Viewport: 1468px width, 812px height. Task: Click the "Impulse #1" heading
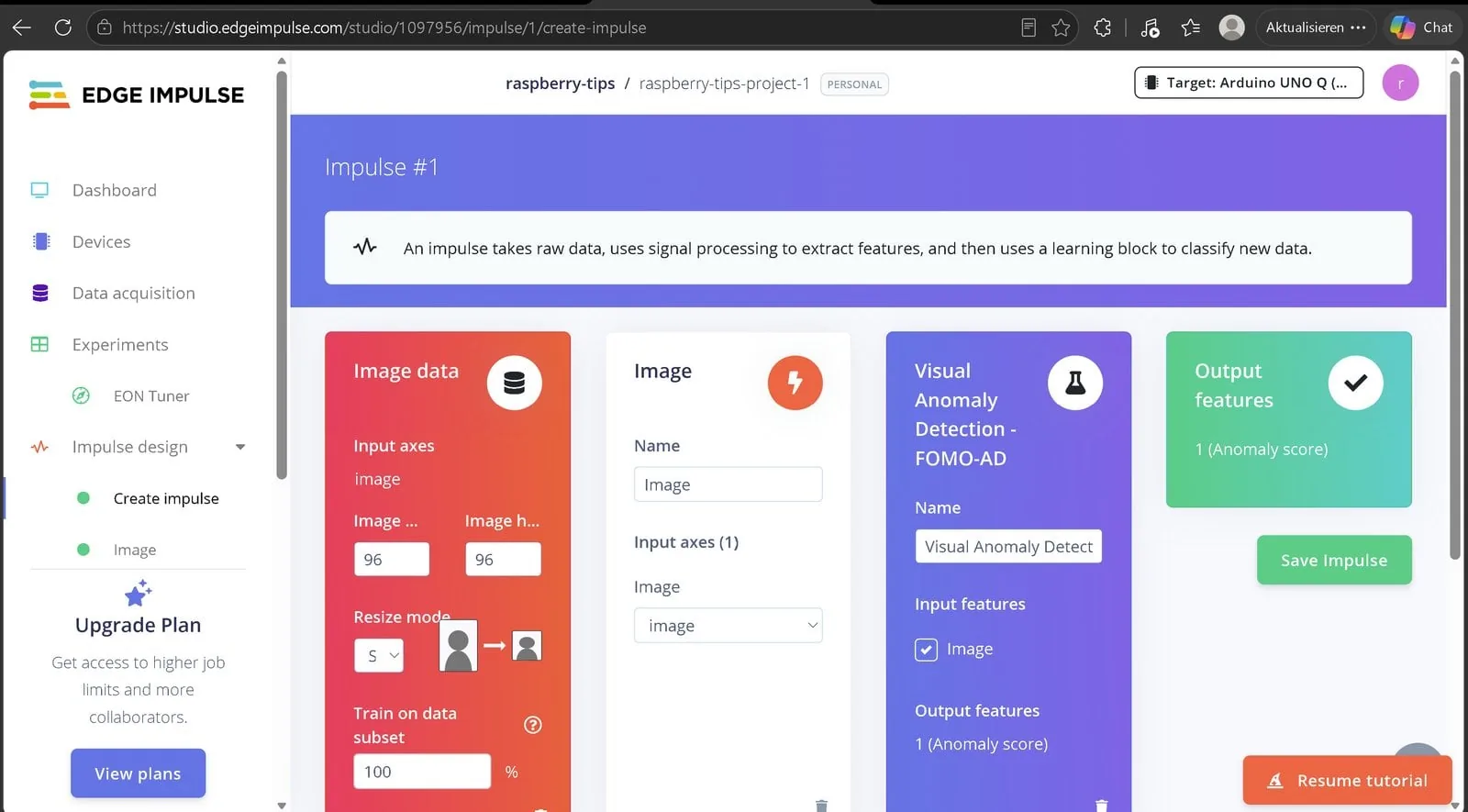382,167
